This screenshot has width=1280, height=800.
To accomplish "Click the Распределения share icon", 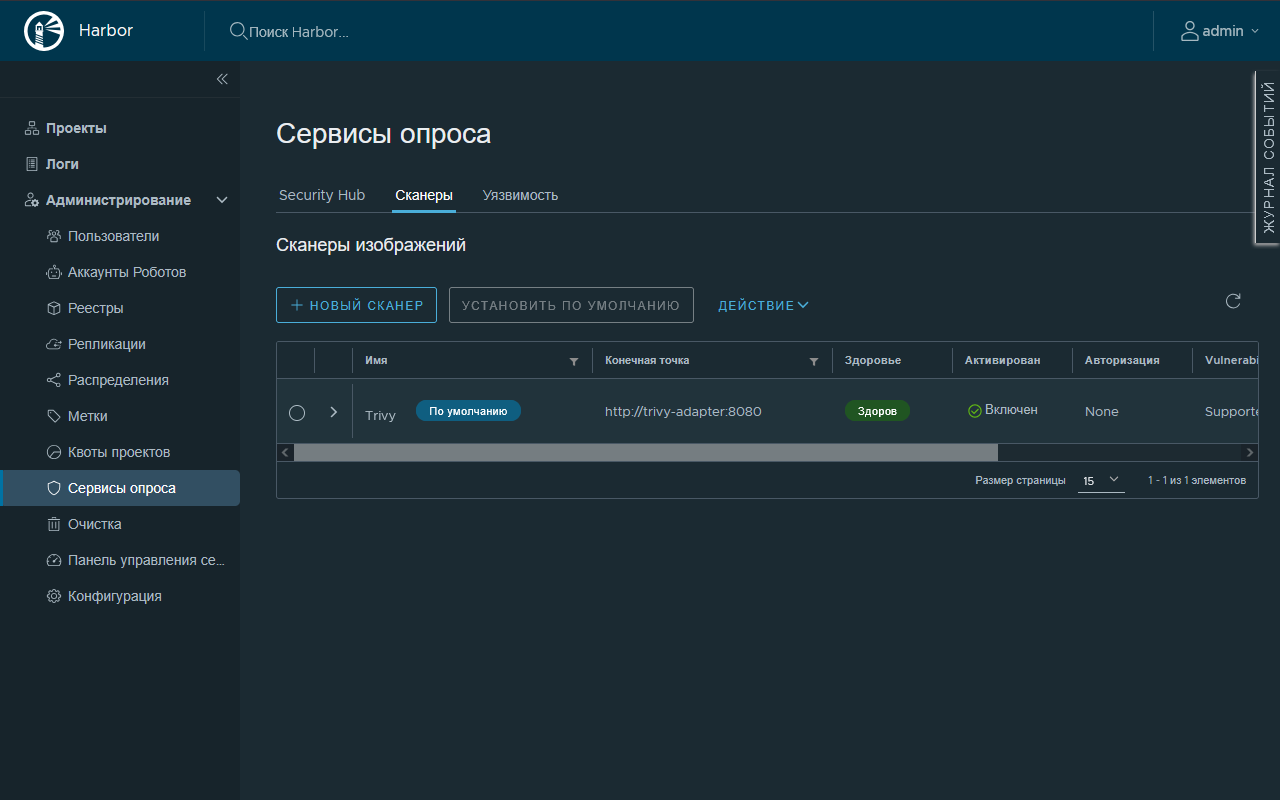I will pyautogui.click(x=54, y=380).
